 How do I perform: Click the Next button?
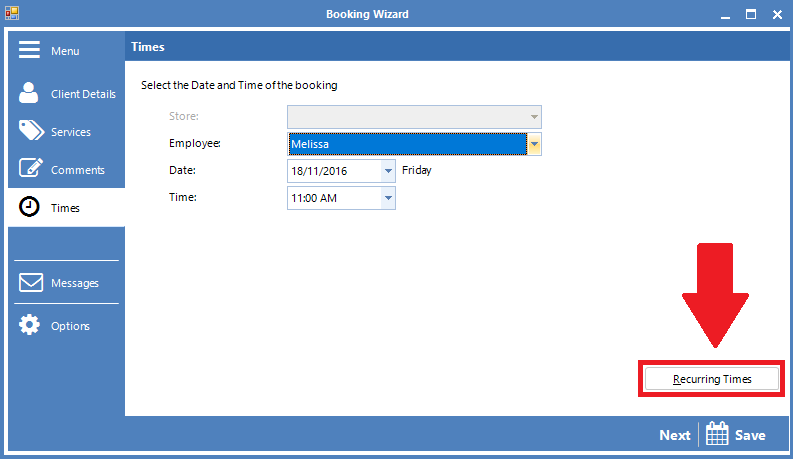click(x=674, y=435)
